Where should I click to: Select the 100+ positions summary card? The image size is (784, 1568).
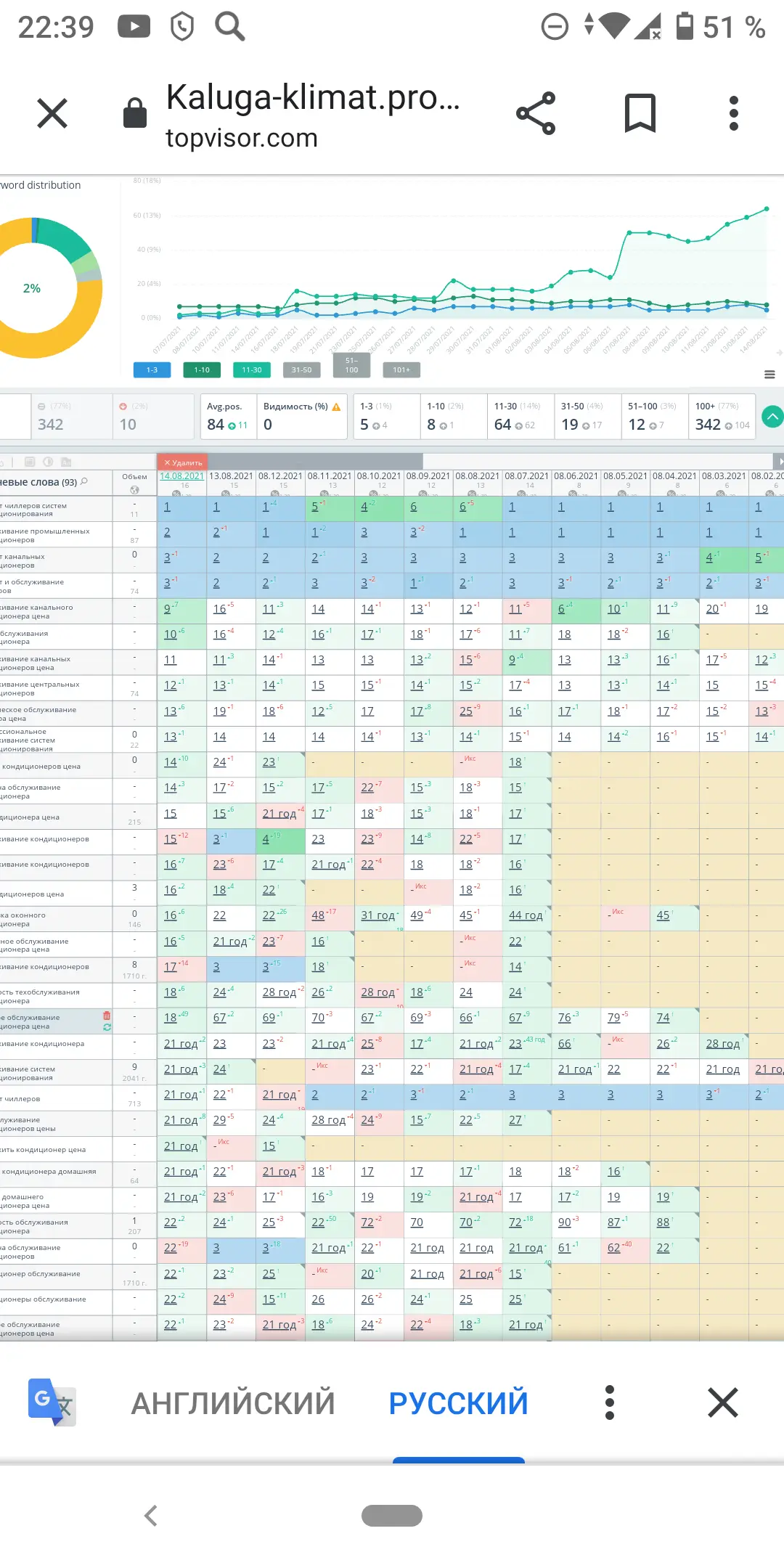click(x=722, y=417)
